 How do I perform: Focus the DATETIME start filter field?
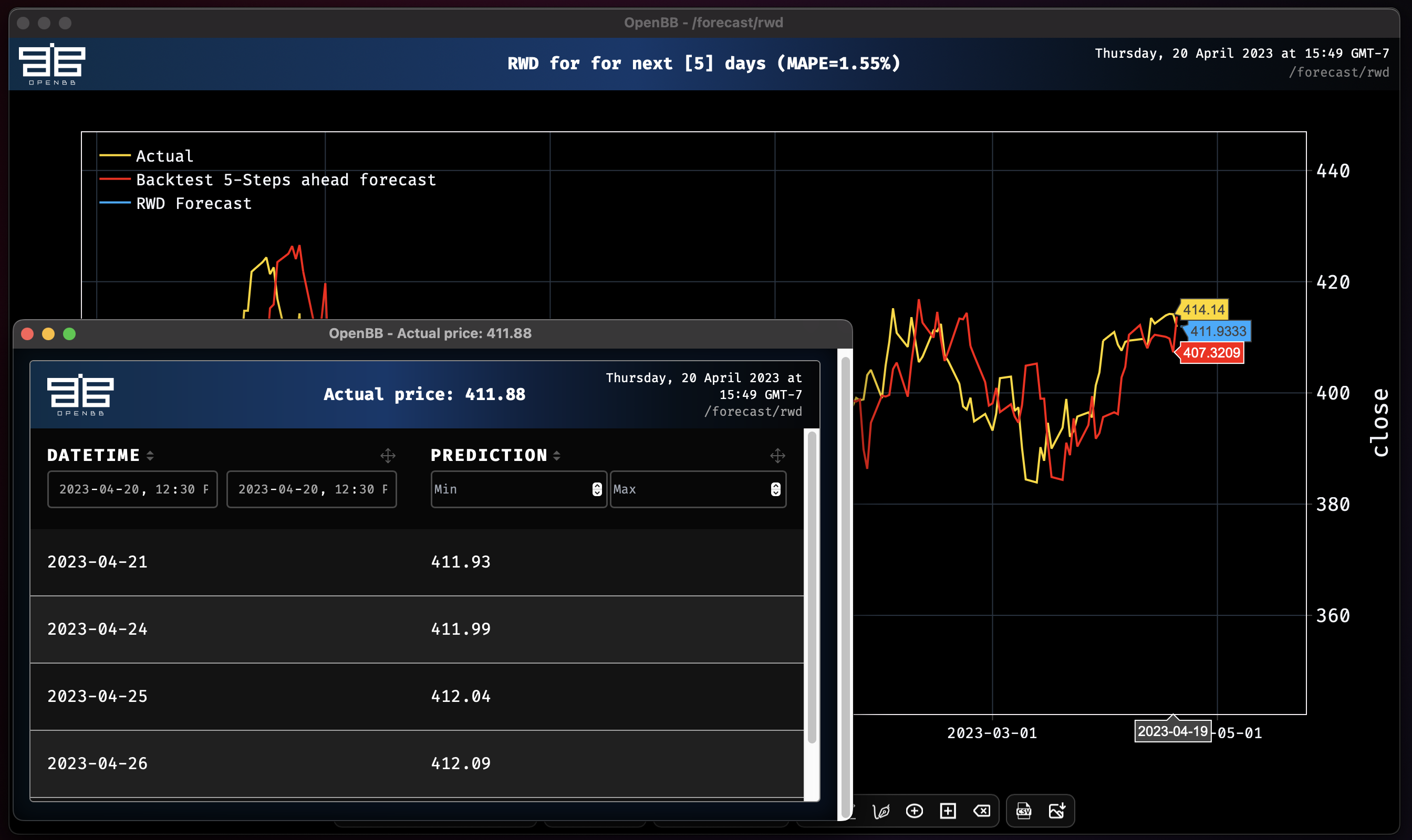tap(132, 490)
